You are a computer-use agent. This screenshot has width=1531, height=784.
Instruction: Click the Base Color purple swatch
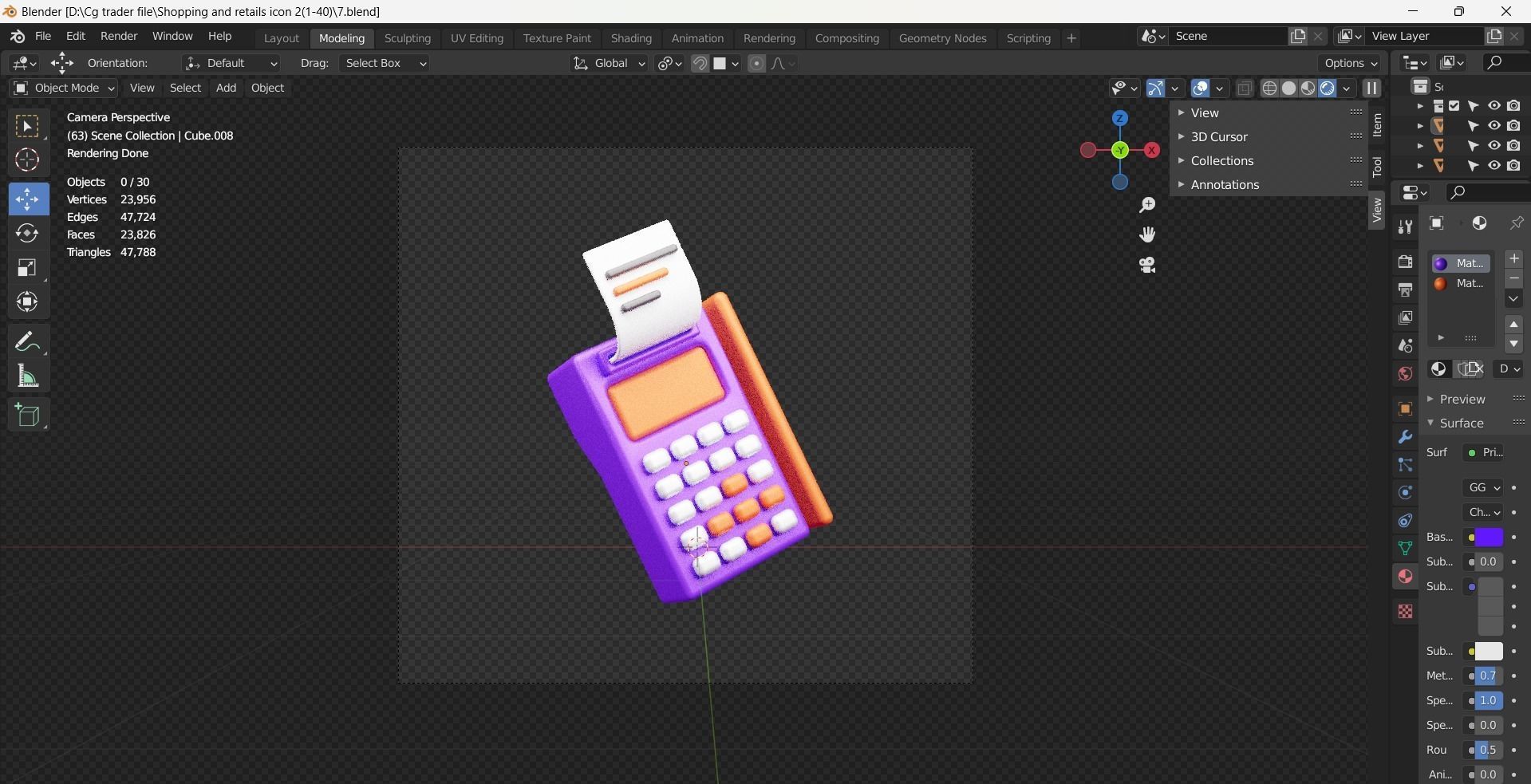1489,538
